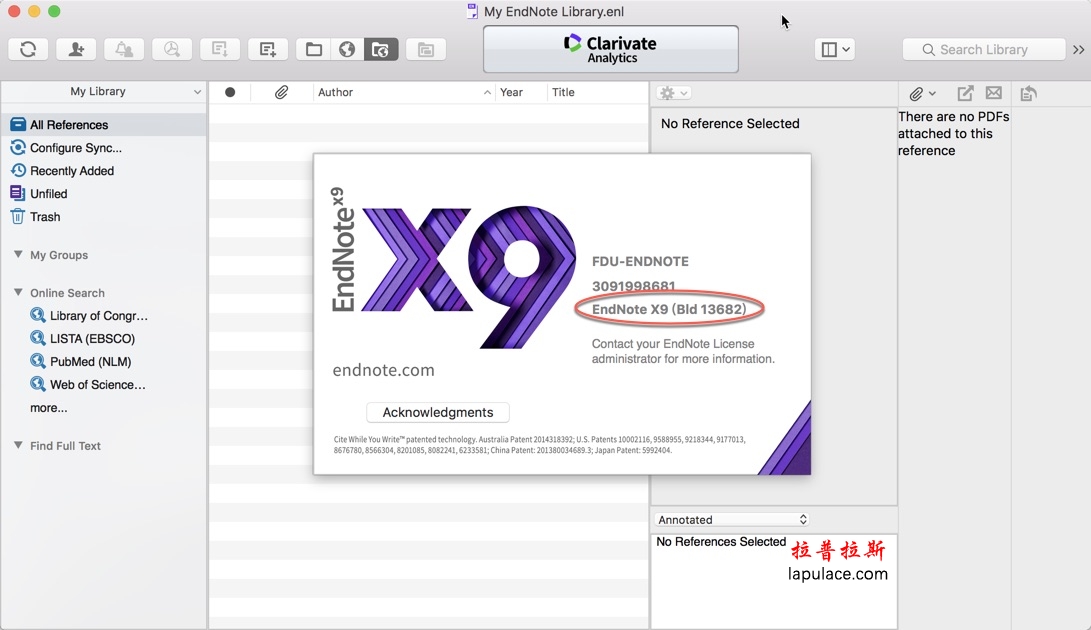
Task: Click the Sync Library toolbar icon
Action: [x=29, y=49]
